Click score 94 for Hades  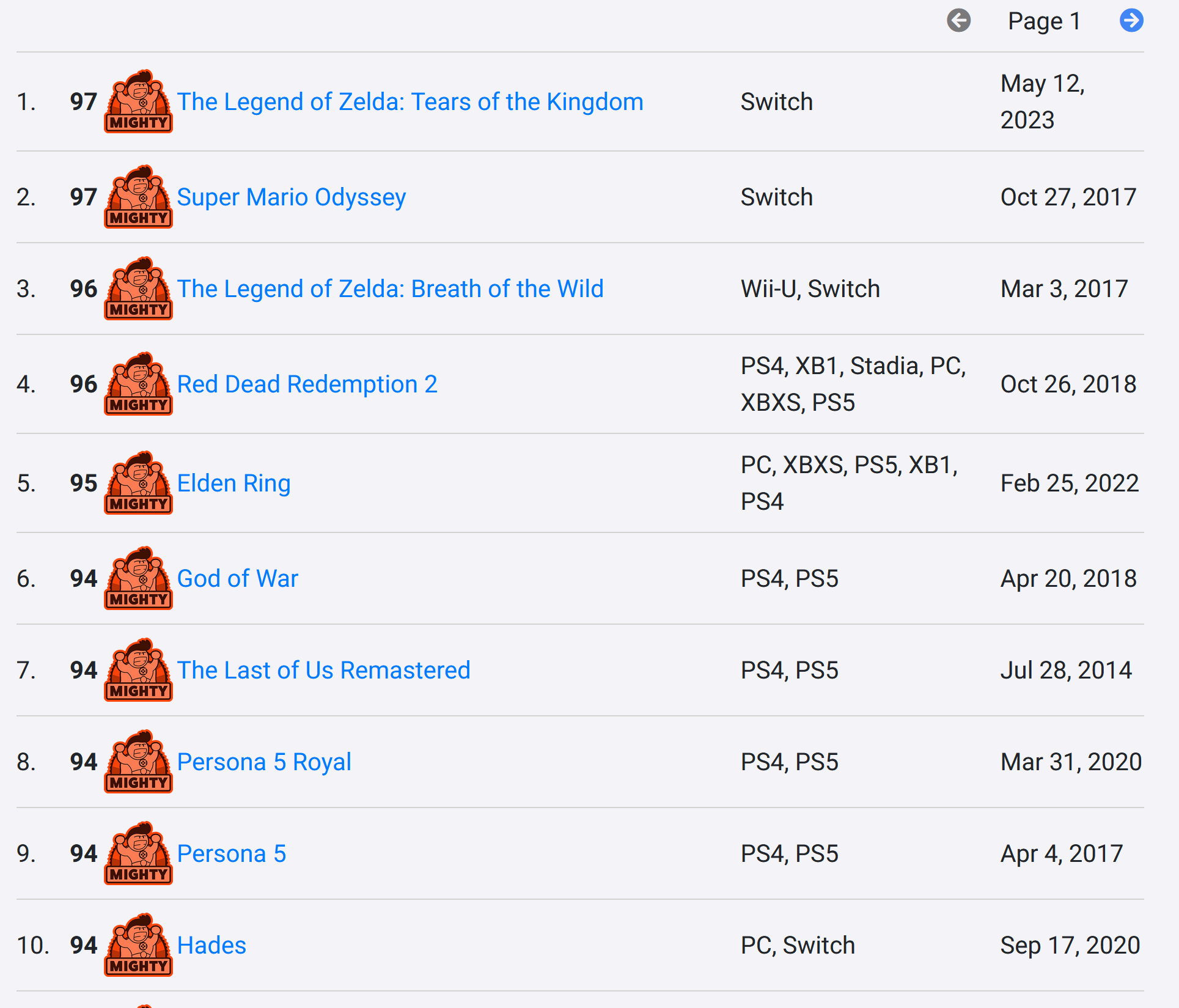tap(84, 945)
